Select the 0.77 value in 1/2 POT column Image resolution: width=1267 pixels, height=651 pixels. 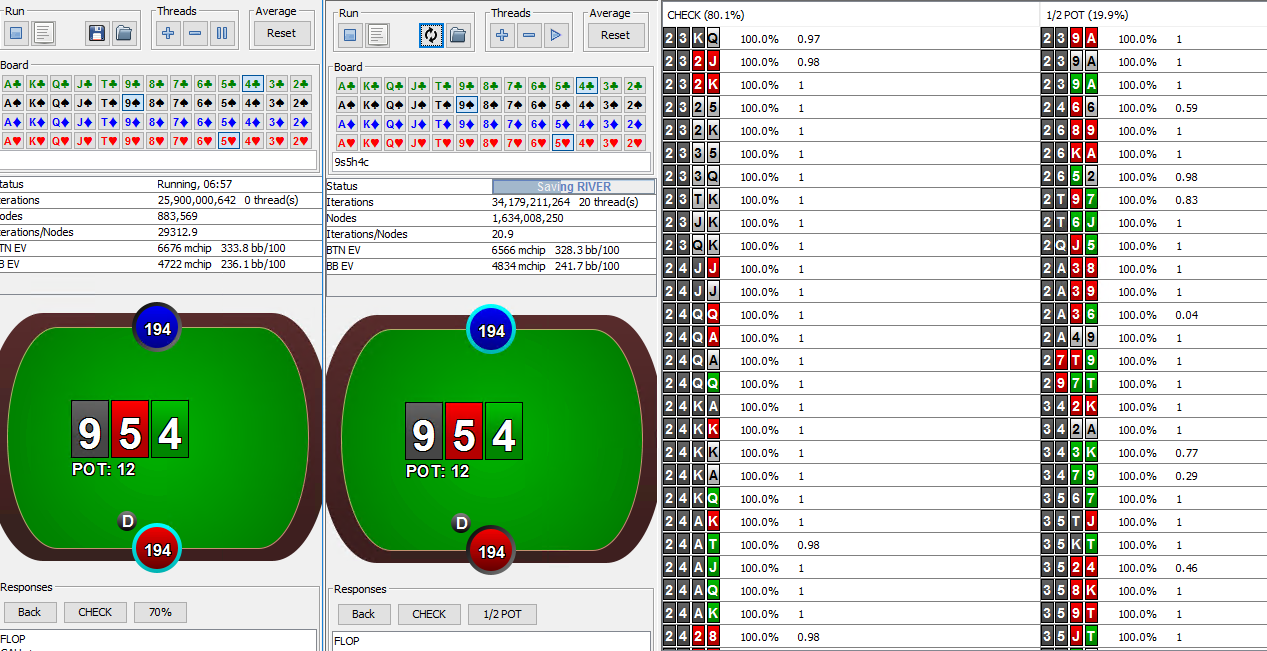[1187, 453]
